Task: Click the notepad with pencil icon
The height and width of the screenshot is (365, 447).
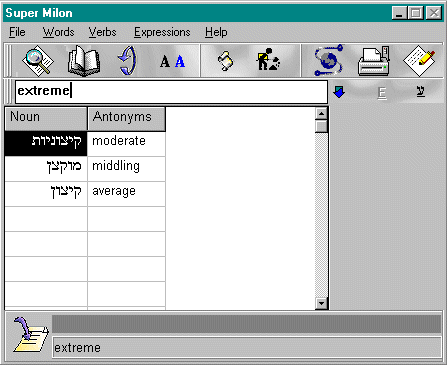Action: pyautogui.click(x=419, y=61)
